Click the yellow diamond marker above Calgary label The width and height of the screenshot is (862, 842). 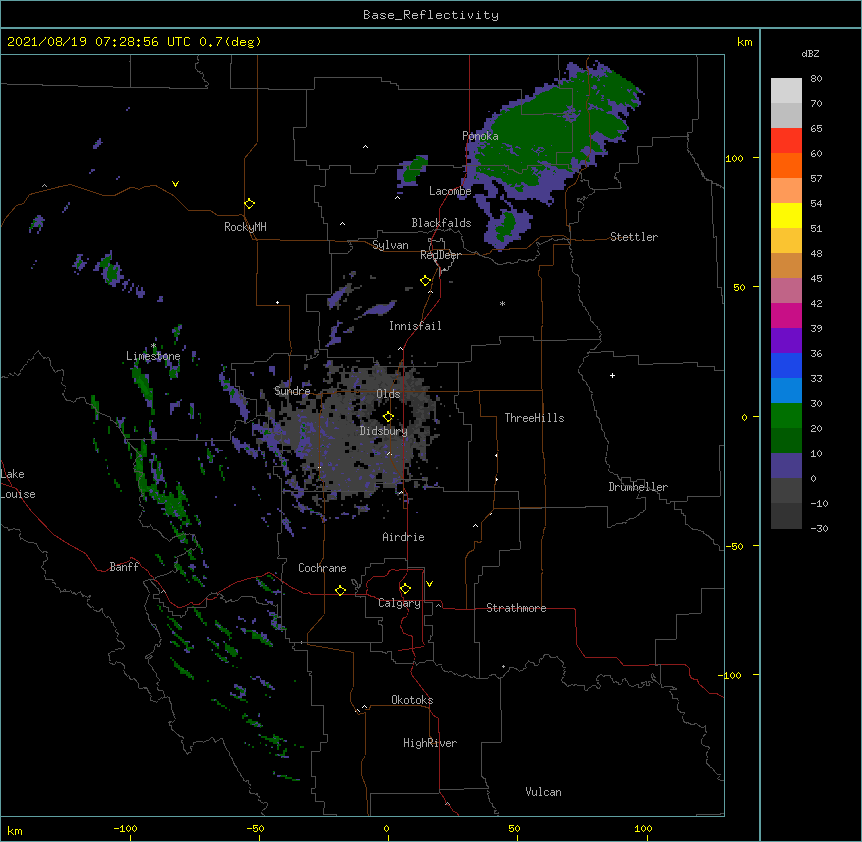405,589
